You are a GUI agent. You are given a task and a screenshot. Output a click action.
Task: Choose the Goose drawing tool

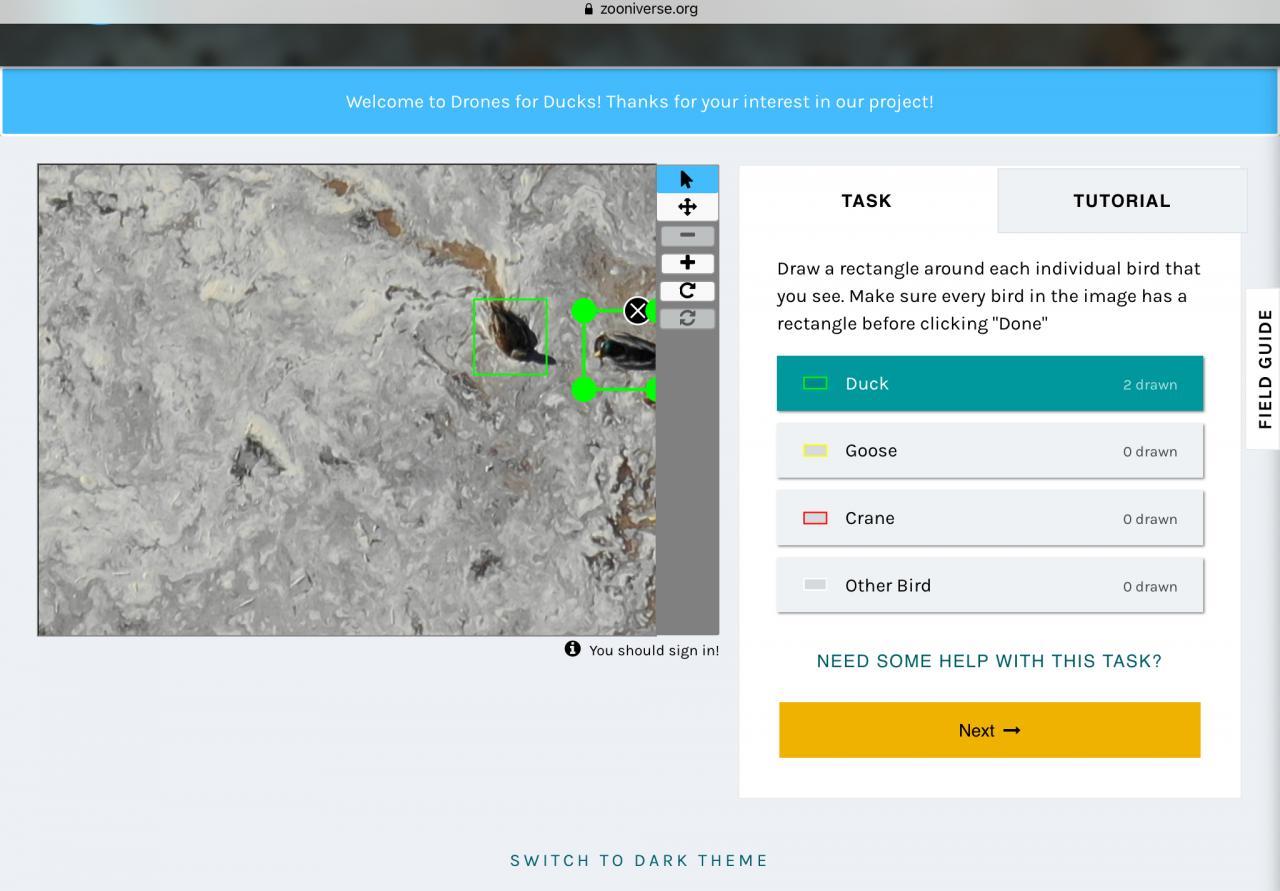(990, 451)
